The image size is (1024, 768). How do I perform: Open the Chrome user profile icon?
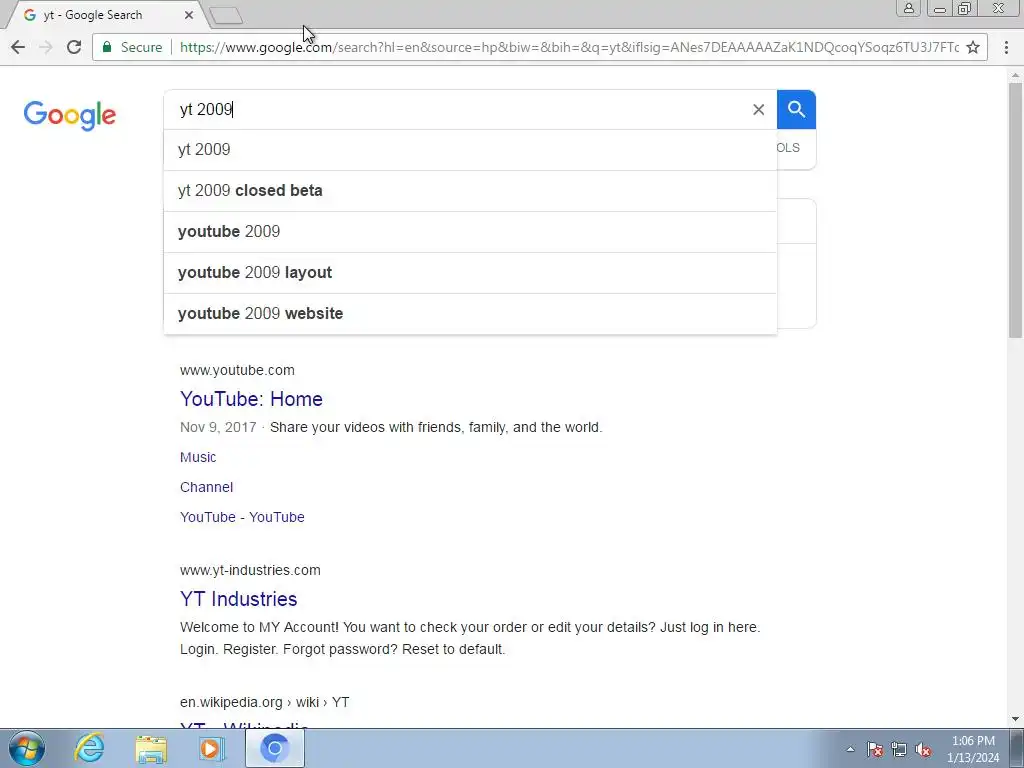click(908, 8)
